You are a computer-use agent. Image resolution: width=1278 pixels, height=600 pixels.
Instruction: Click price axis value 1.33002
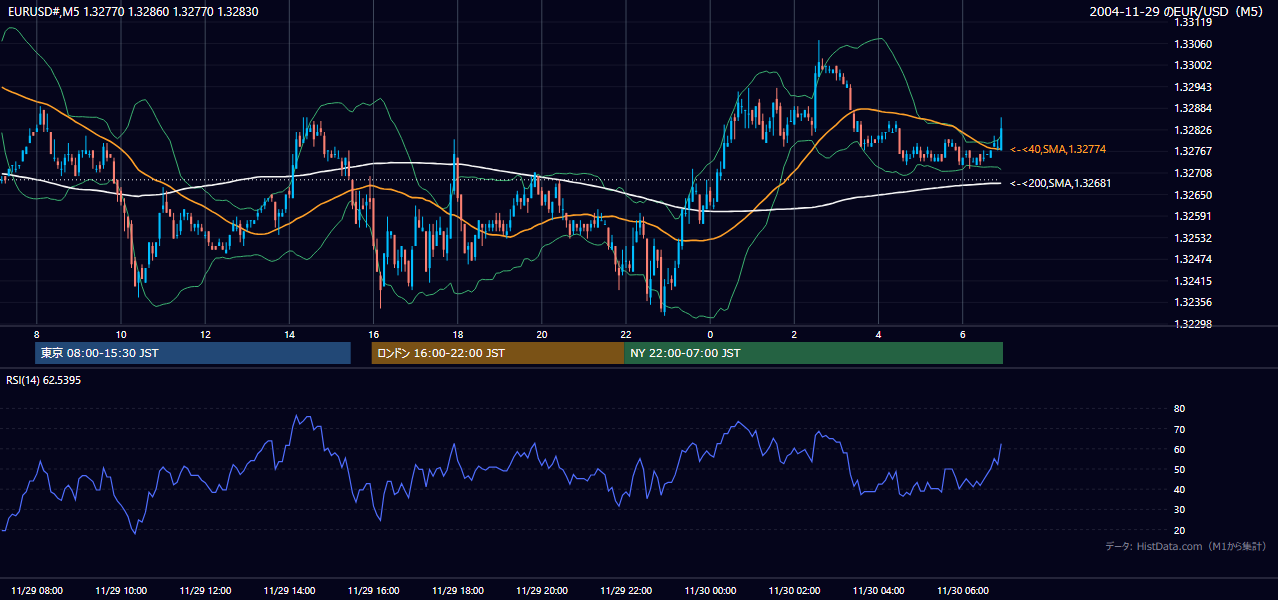click(x=1194, y=65)
